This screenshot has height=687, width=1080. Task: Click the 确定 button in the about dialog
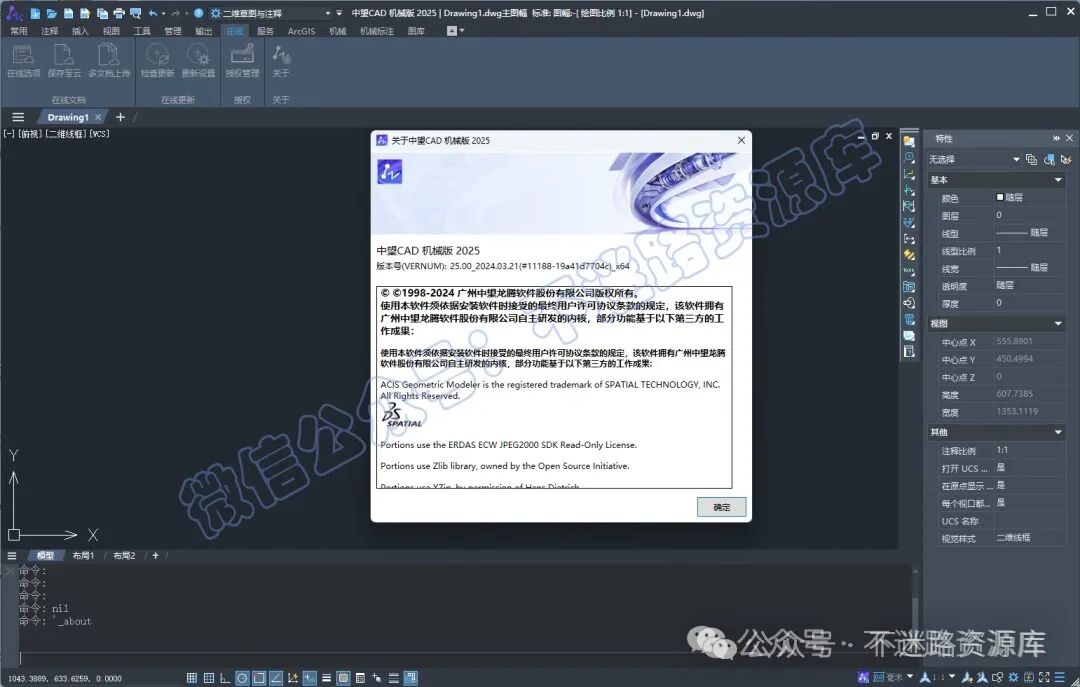(721, 507)
